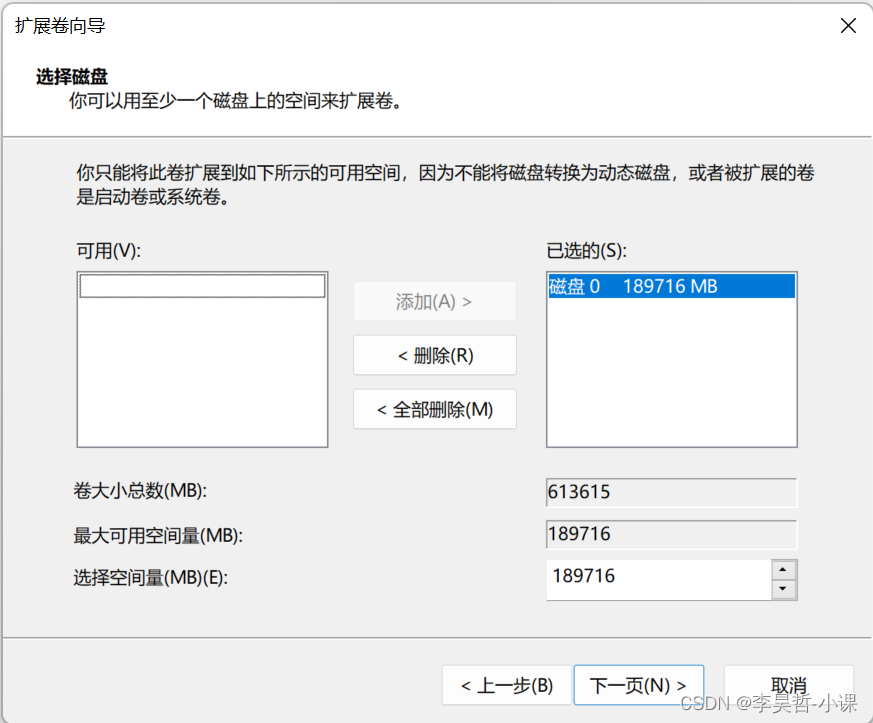Viewport: 873px width, 723px height.
Task: Click the 卷大小总数 value field
Action: 670,491
